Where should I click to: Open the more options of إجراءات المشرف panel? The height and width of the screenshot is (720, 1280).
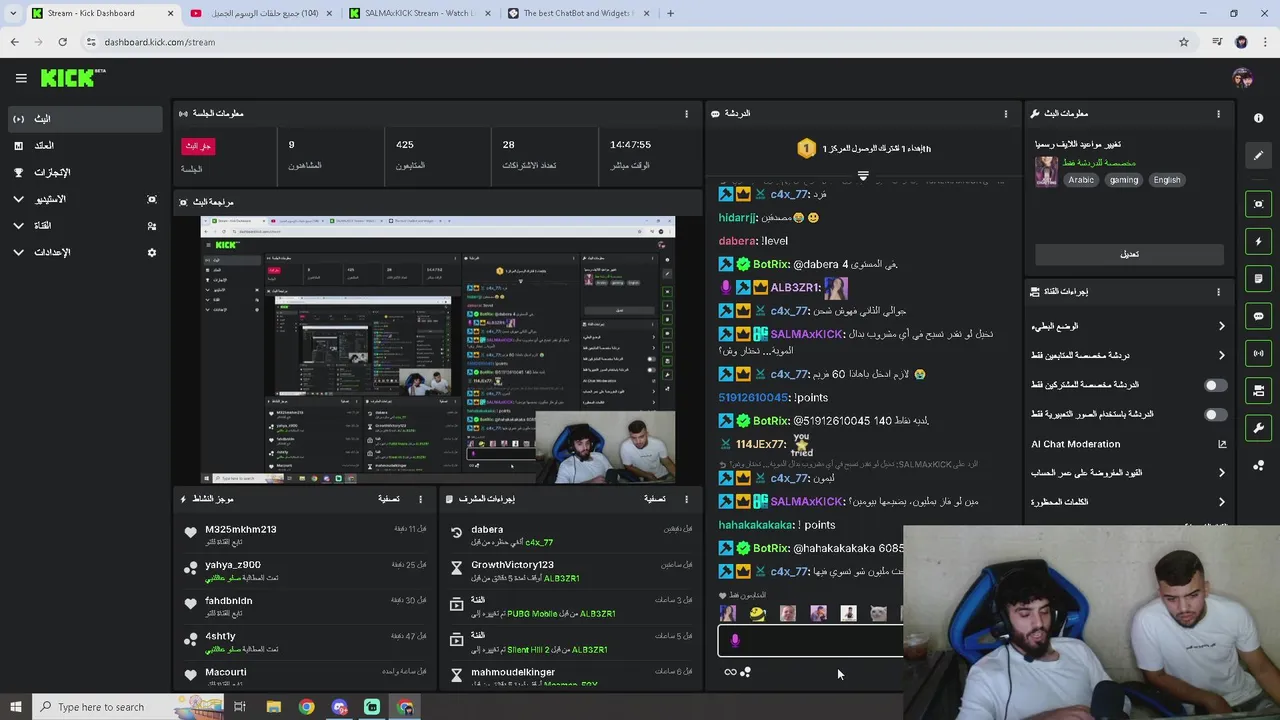[686, 499]
